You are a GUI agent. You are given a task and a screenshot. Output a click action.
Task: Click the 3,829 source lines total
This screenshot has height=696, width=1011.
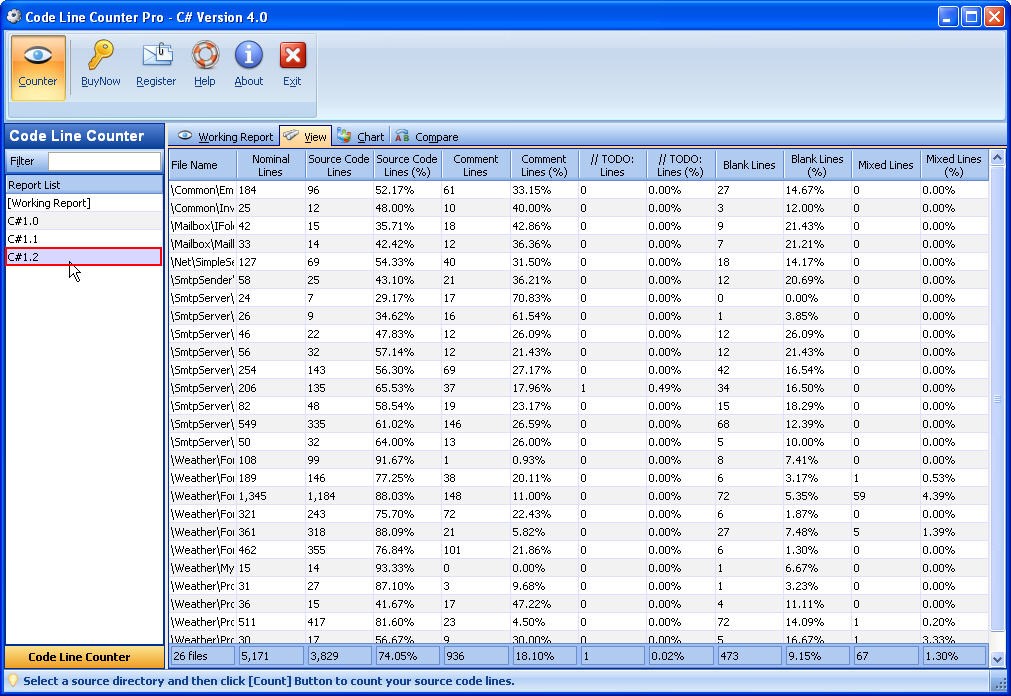click(x=339, y=656)
